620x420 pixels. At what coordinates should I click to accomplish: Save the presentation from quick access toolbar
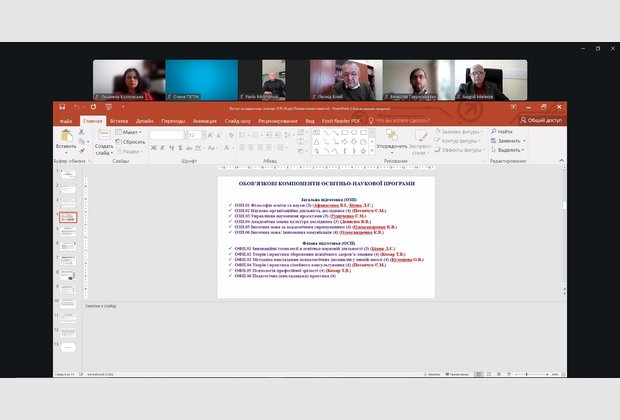point(61,107)
